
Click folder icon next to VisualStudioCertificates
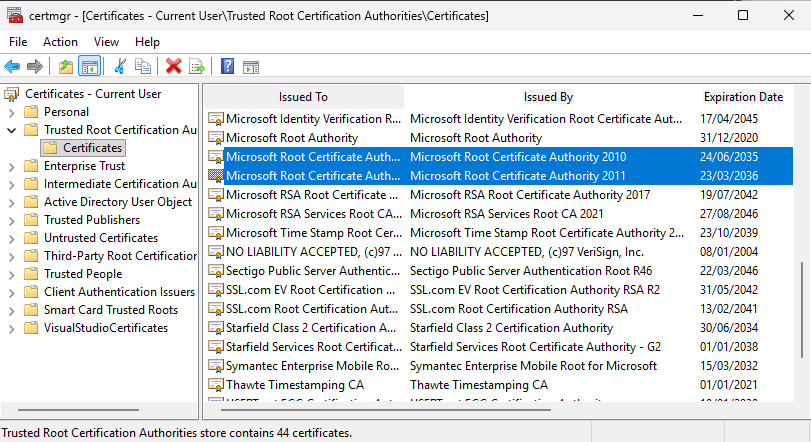pyautogui.click(x=32, y=328)
